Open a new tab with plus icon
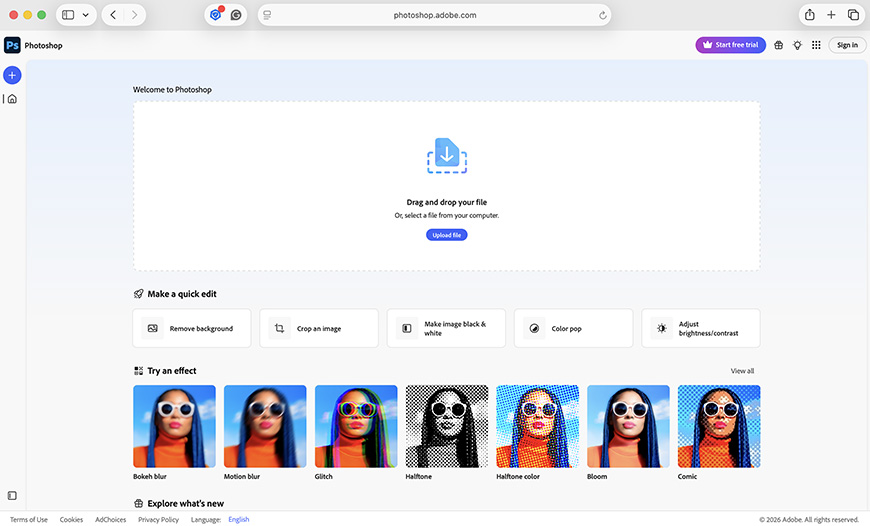Image resolution: width=870 pixels, height=526 pixels. [831, 15]
